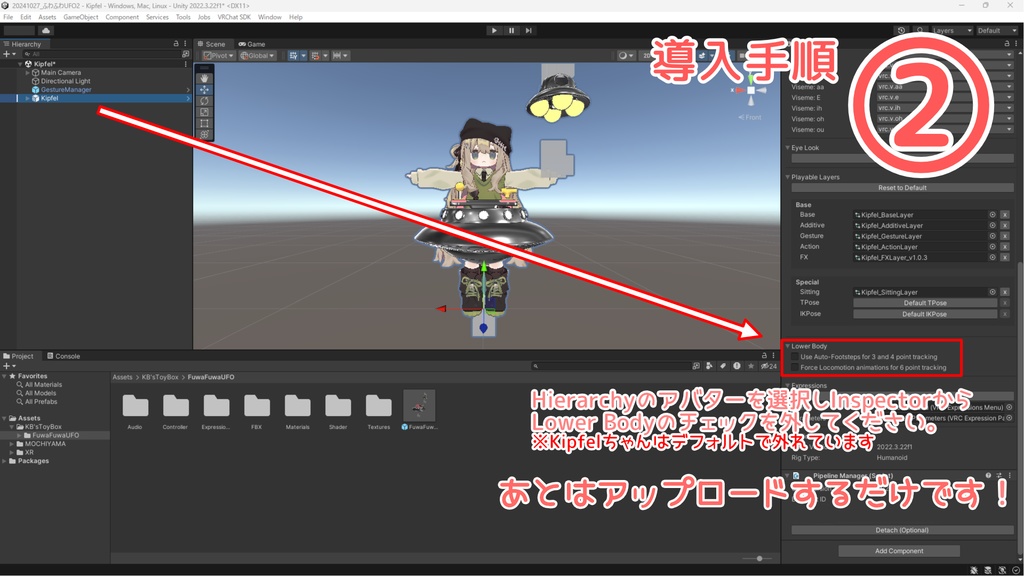
Task: Click the create (+) icon in the Project panel
Action: click(8, 366)
